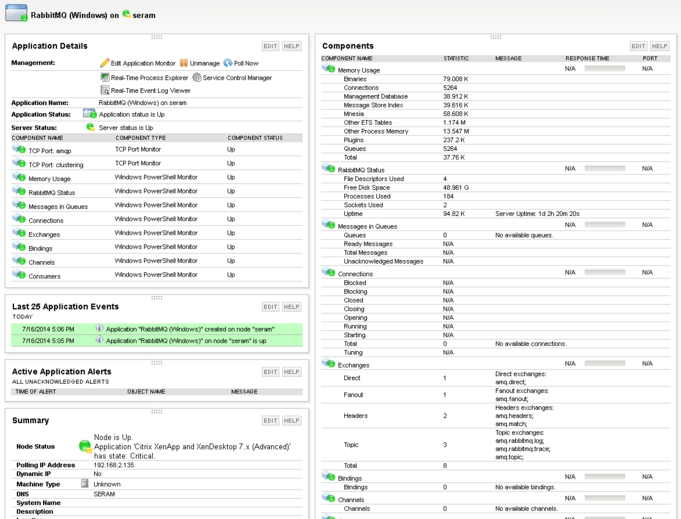Click HELP button in Components panel
The width and height of the screenshot is (681, 519).
[659, 46]
